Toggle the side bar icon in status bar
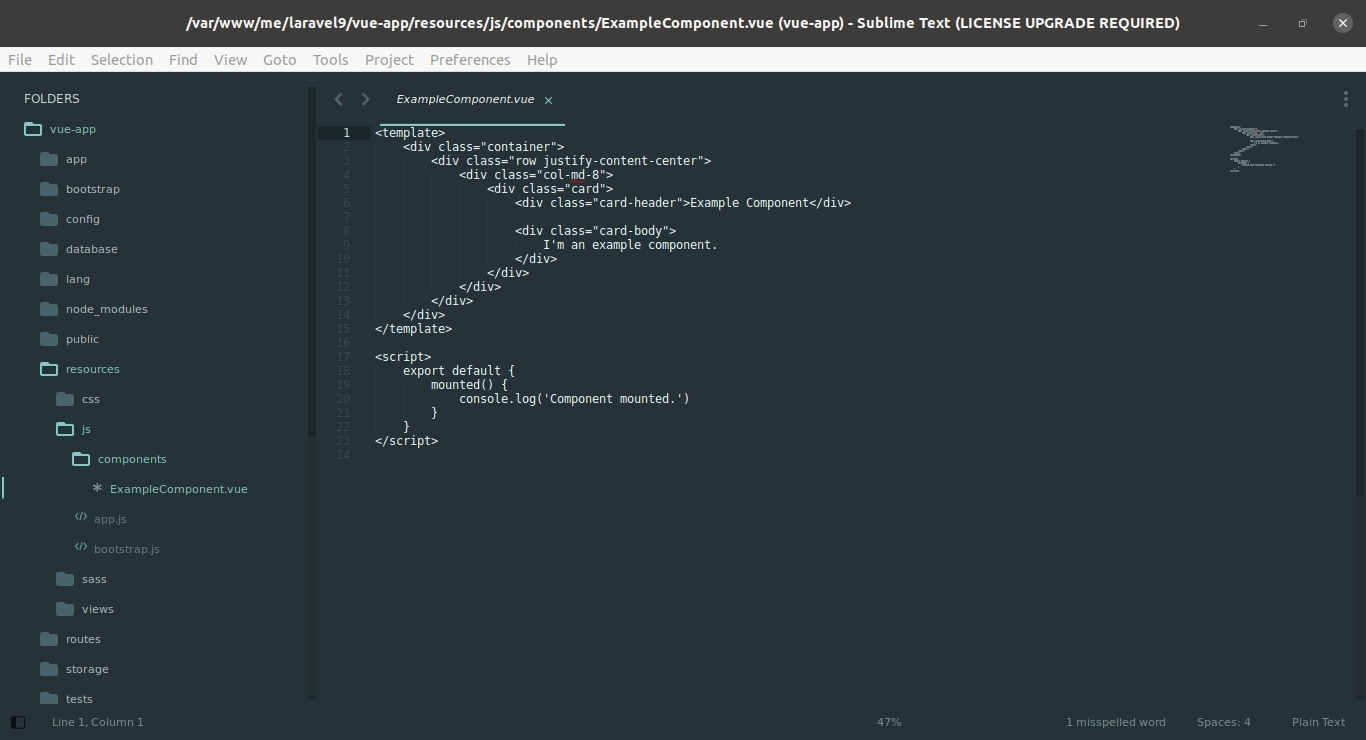 coord(17,722)
